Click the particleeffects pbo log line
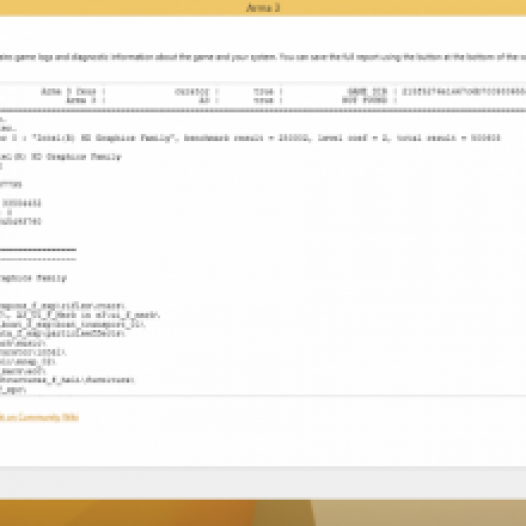526x526 pixels. click(63, 333)
